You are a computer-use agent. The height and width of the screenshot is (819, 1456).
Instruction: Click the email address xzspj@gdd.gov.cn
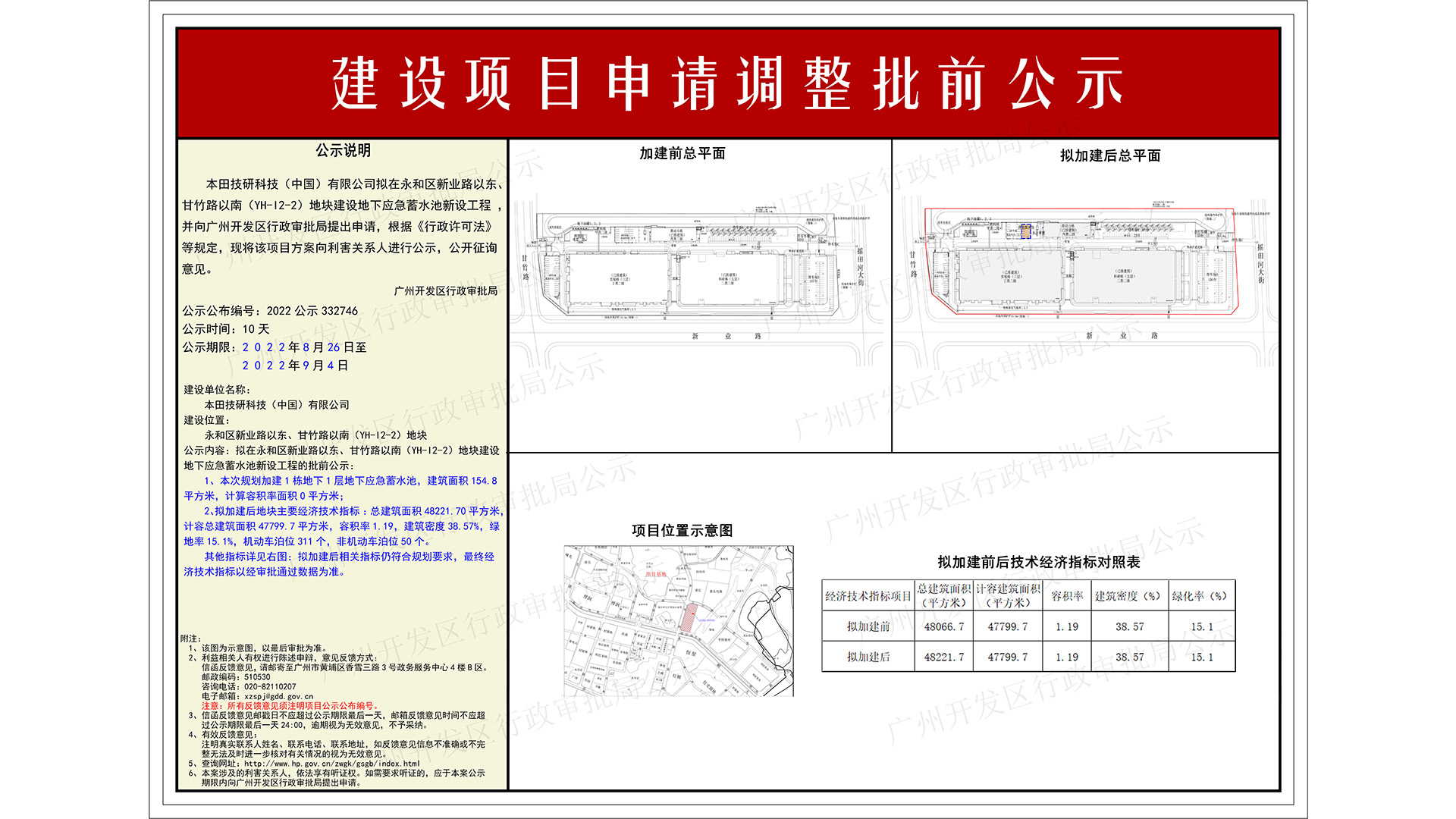click(278, 696)
